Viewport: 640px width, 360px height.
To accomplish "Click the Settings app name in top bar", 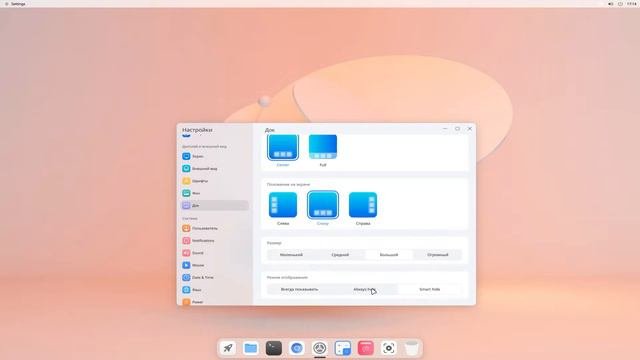I will pos(18,4).
